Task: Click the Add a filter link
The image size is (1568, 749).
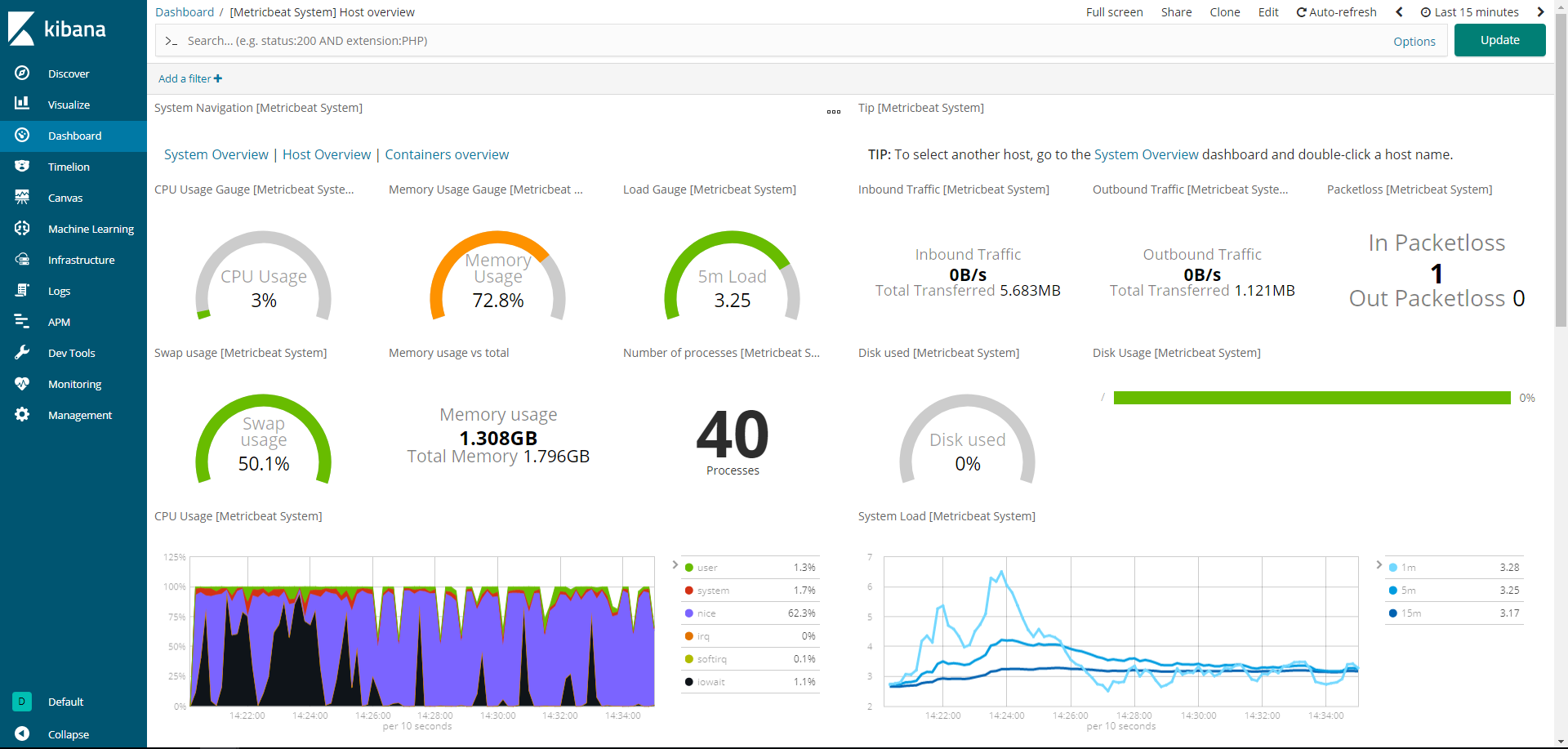Action: click(x=189, y=78)
